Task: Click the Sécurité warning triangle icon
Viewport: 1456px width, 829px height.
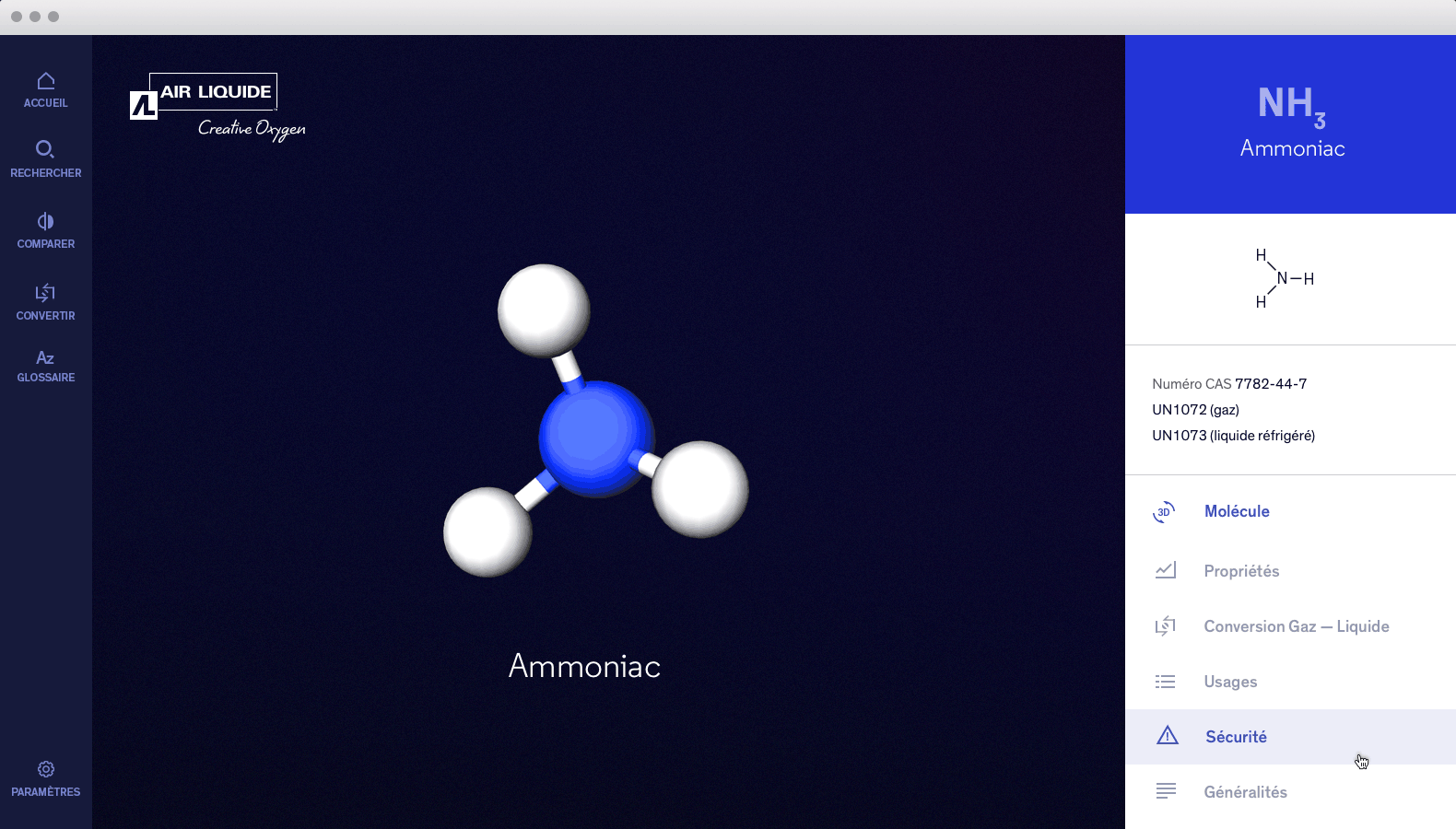Action: point(1168,736)
